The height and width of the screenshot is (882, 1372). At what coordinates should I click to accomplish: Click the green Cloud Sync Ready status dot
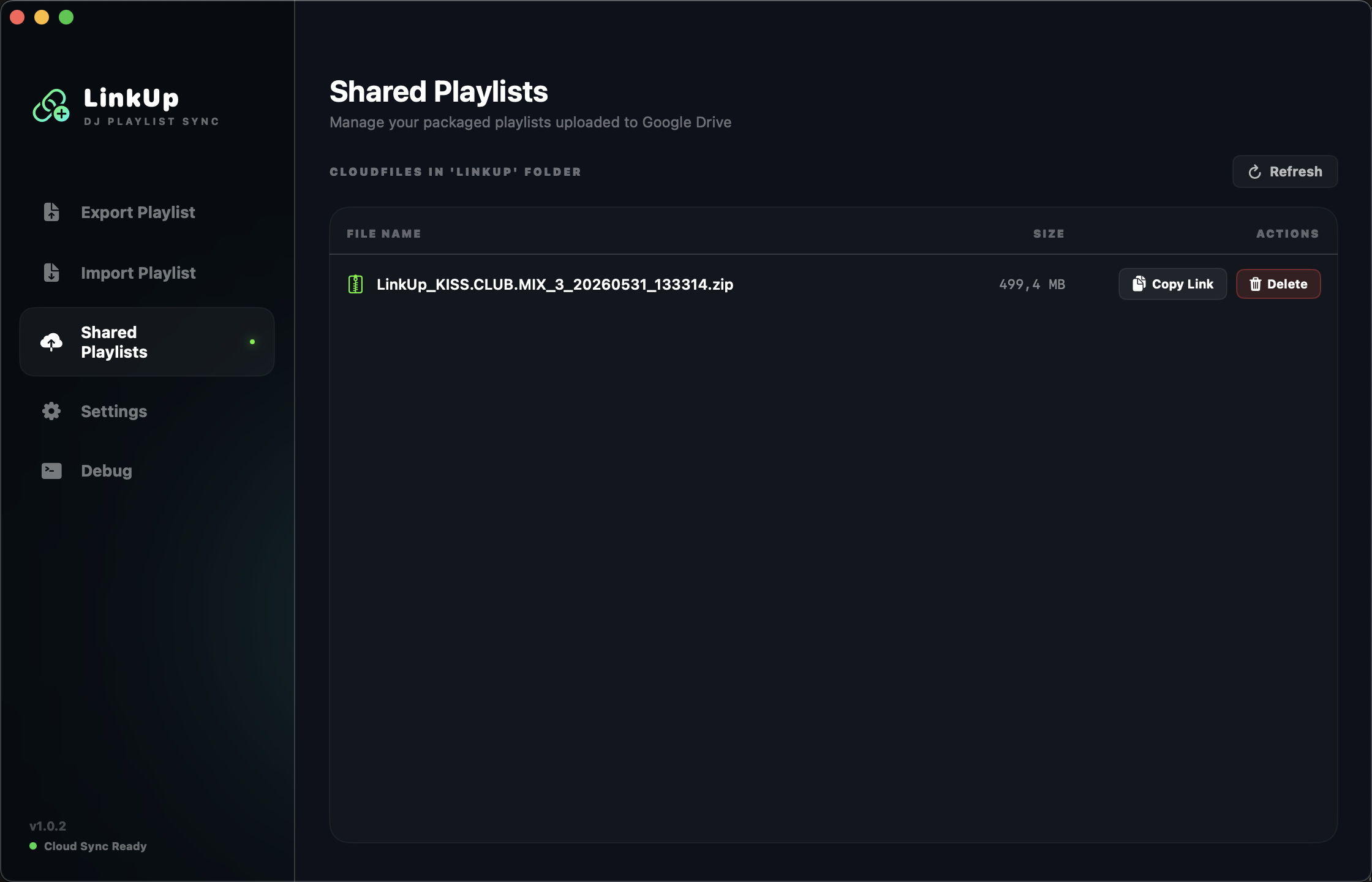click(33, 846)
